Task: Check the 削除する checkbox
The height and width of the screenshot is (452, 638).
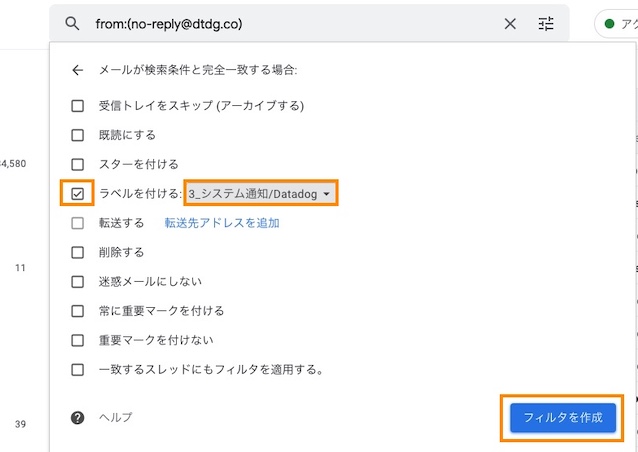Action: coord(77,253)
